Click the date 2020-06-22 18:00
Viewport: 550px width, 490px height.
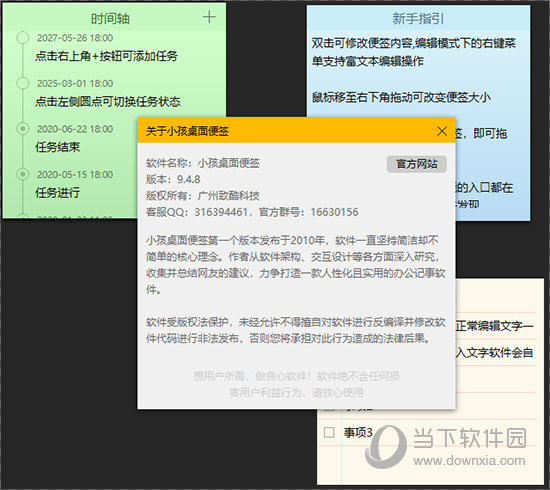click(x=75, y=129)
